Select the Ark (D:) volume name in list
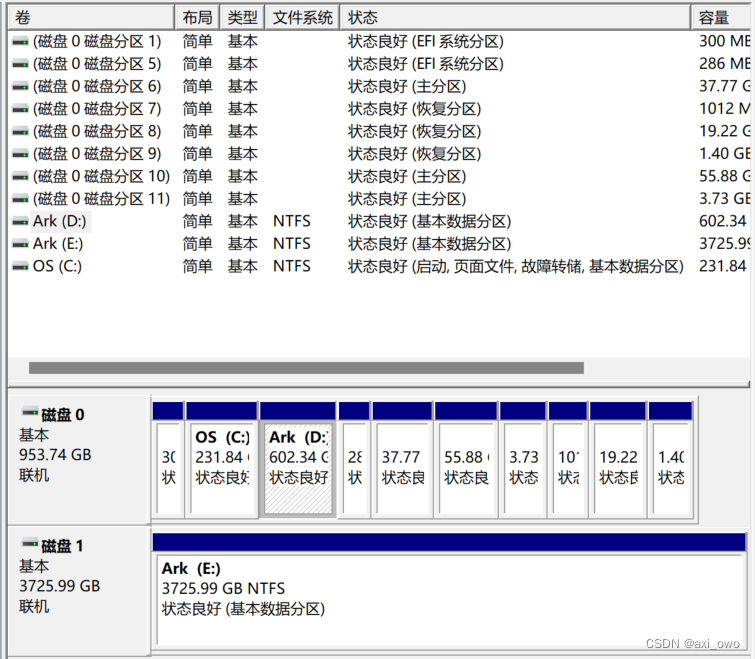Viewport: 755px width, 659px height. [x=59, y=221]
